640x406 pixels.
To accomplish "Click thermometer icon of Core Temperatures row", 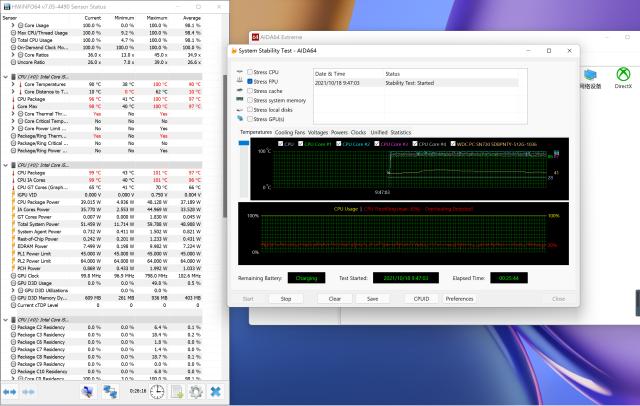I will point(20,84).
